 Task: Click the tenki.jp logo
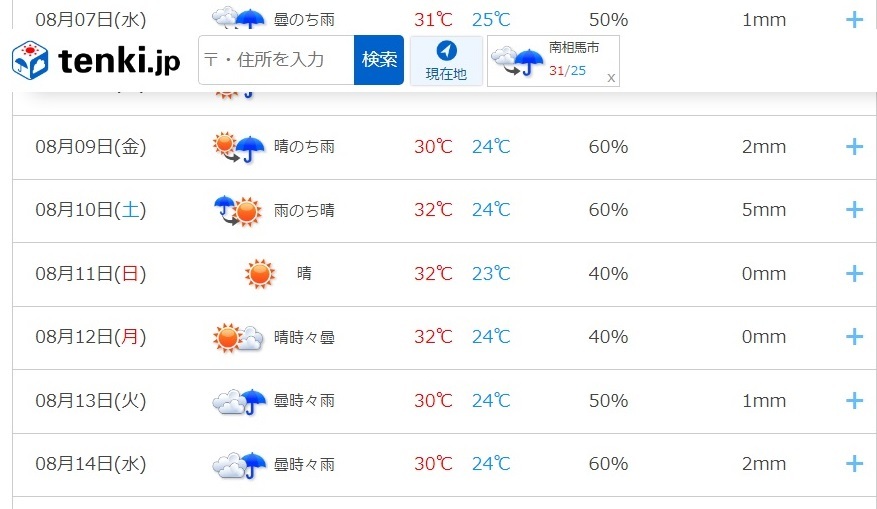click(96, 60)
